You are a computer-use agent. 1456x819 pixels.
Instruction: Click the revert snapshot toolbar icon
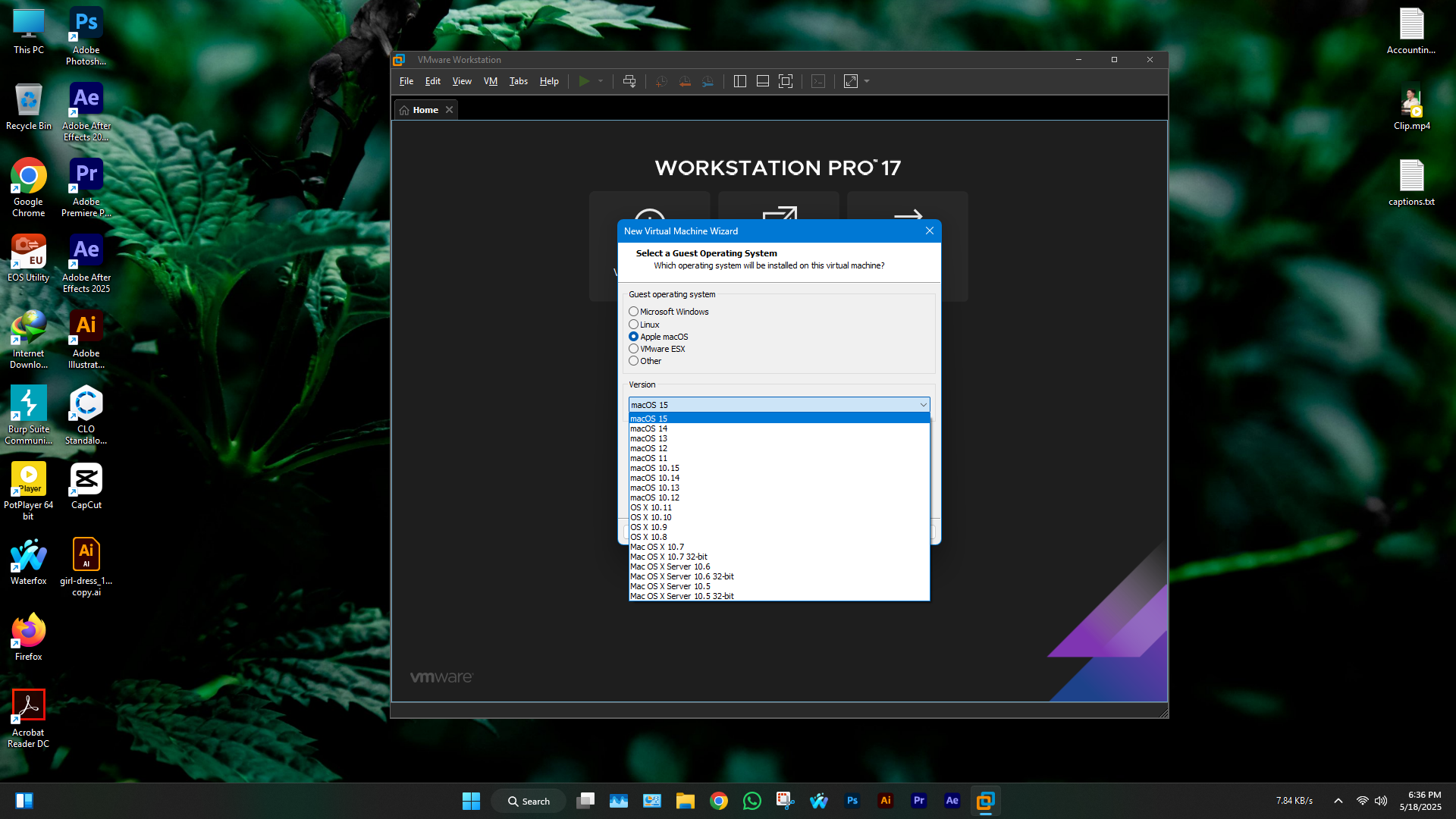[685, 81]
